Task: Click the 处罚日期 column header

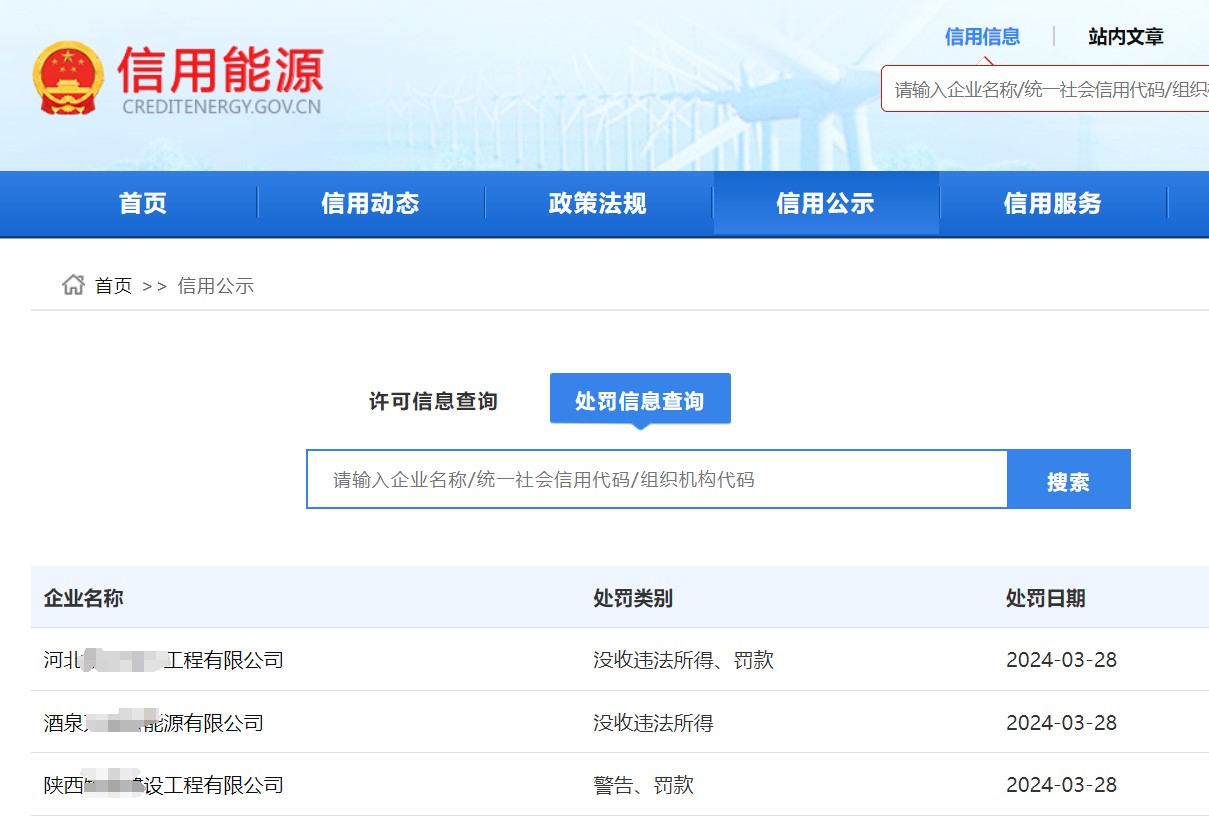Action: (x=1045, y=598)
